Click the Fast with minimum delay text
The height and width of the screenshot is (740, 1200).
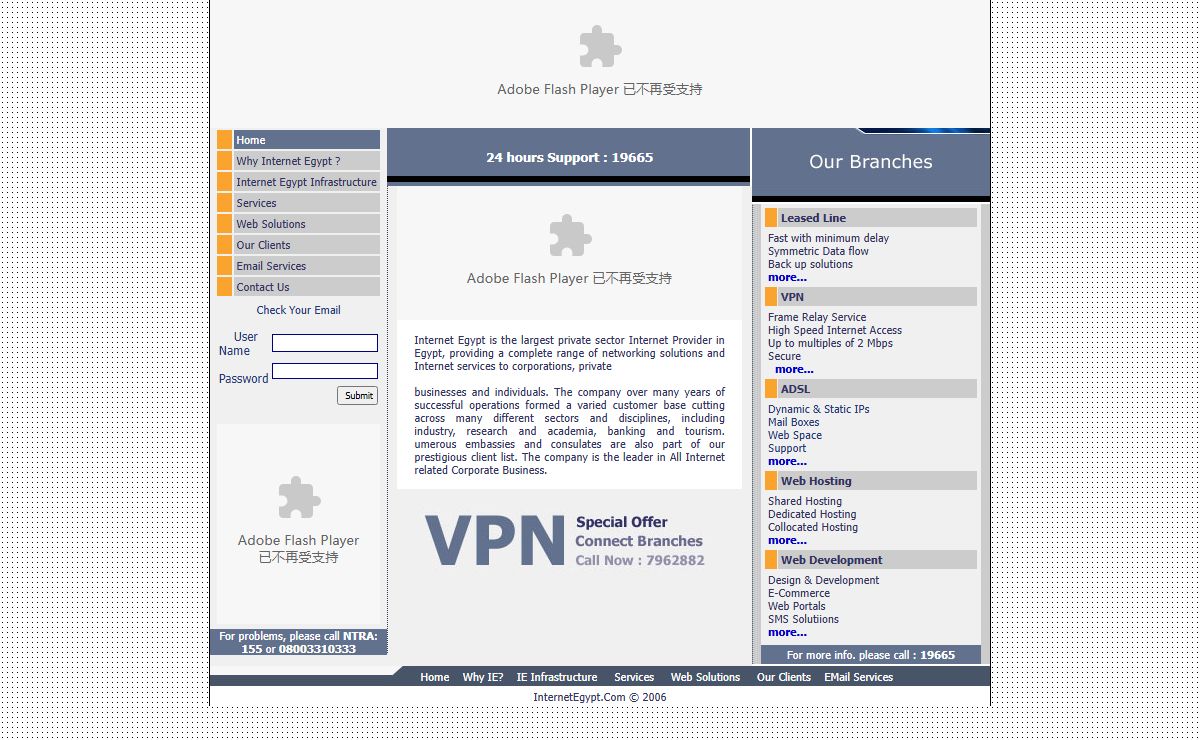[x=828, y=238]
